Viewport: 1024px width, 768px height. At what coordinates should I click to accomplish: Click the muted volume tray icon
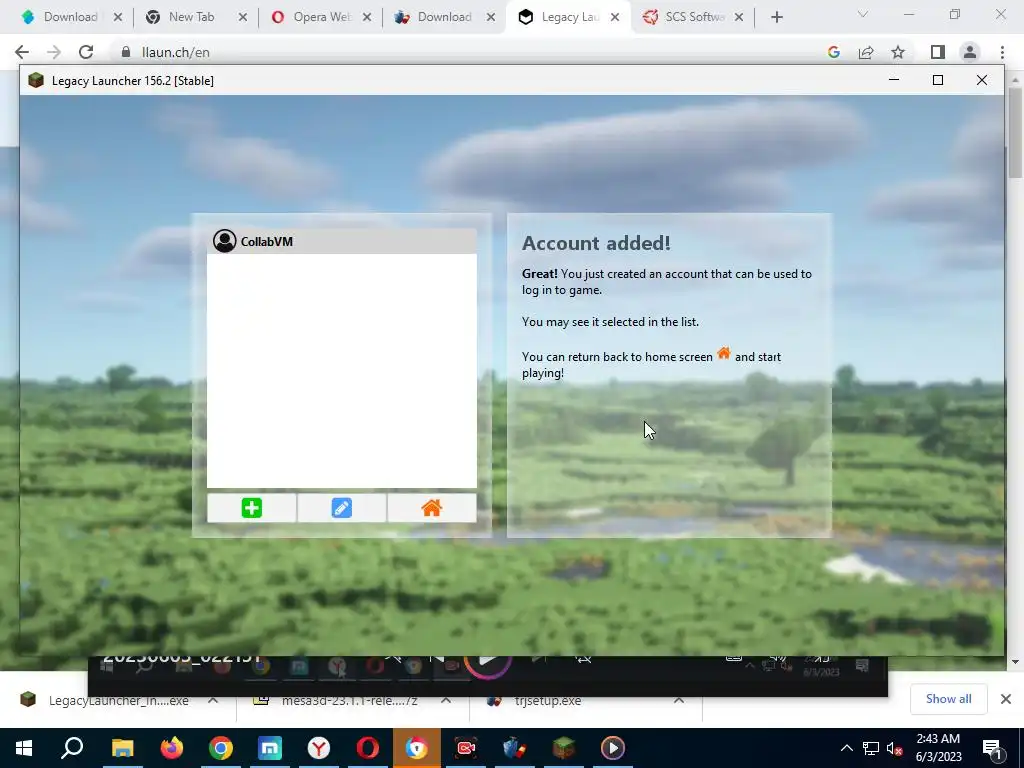[895, 748]
